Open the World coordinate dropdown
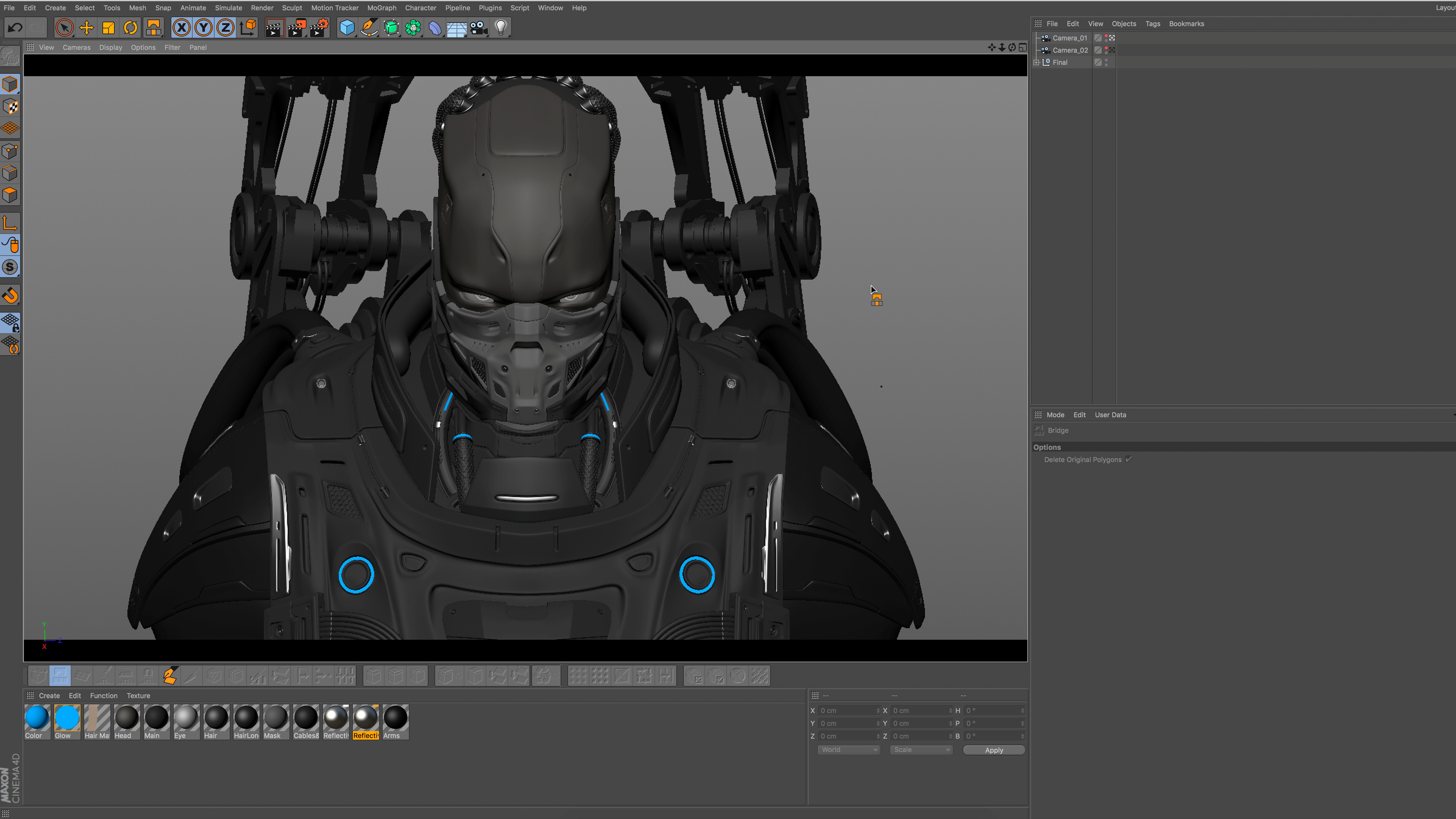 click(848, 750)
